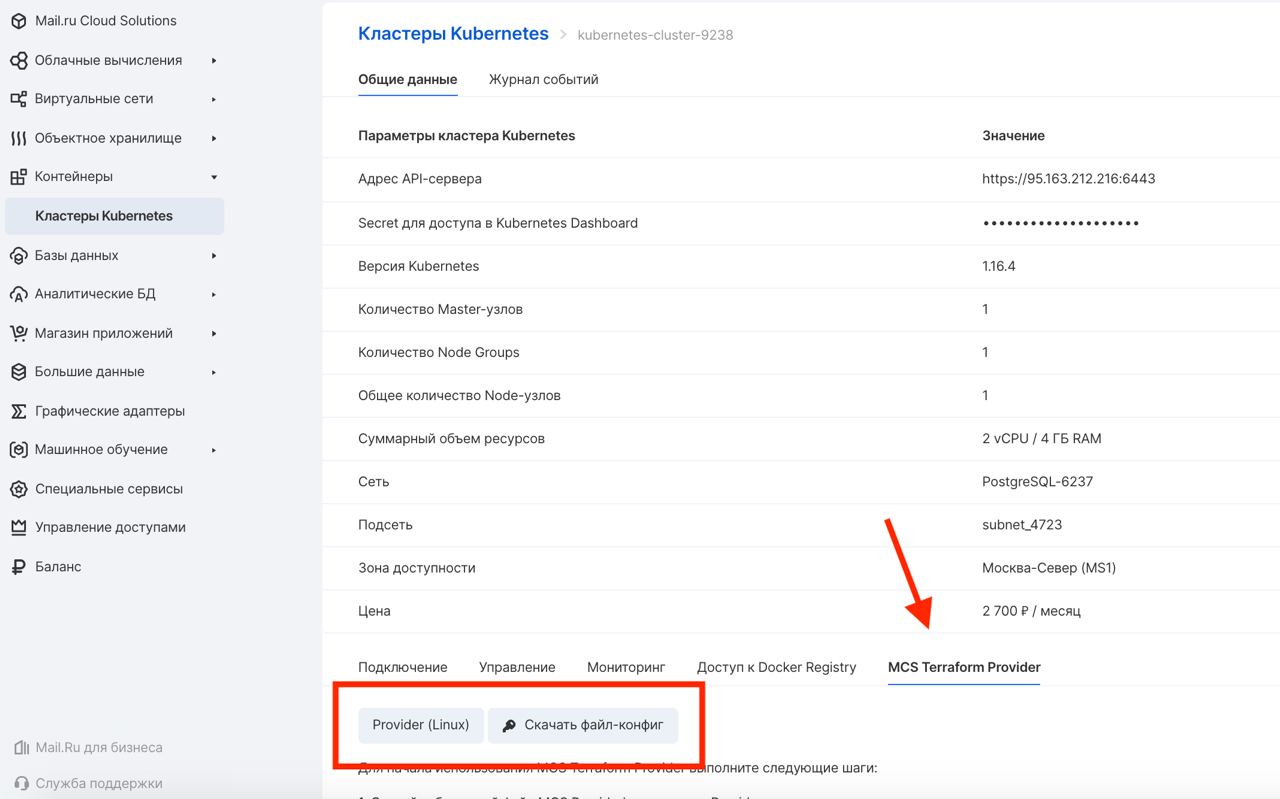The width and height of the screenshot is (1280, 799).
Task: Click the Provider (Linux) button
Action: tap(421, 725)
